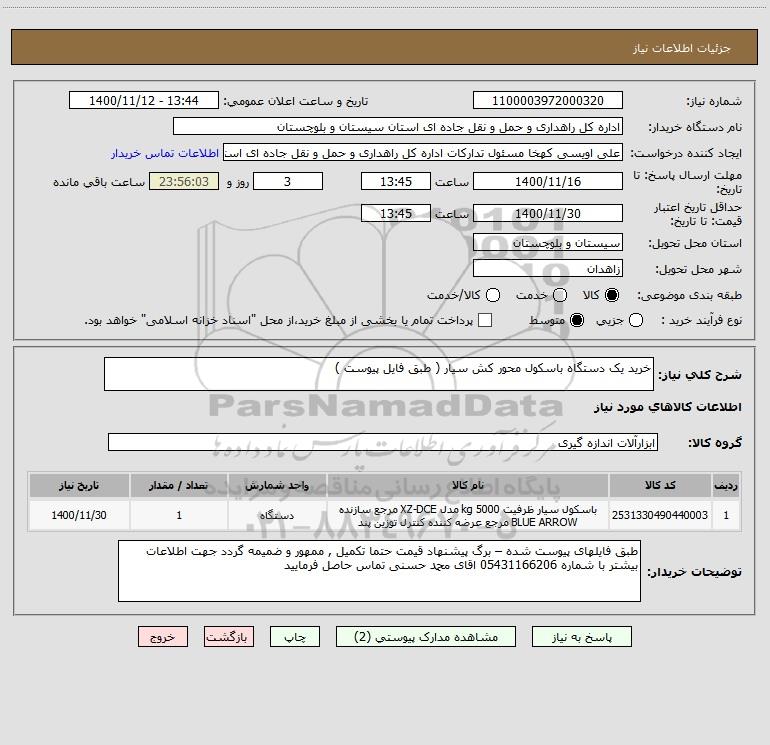Click the شماره نیاز label
This screenshot has height=745, width=770.
click(x=714, y=101)
